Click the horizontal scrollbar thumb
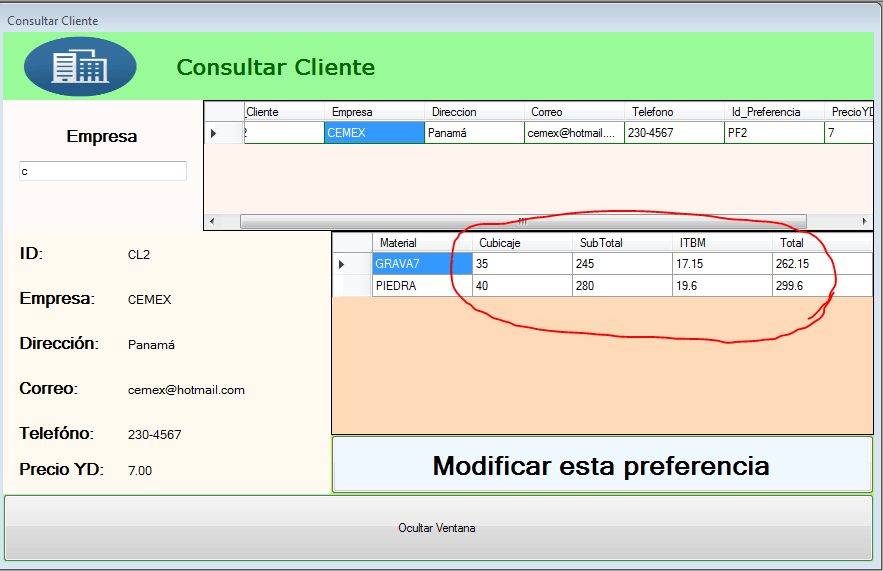 [x=523, y=221]
